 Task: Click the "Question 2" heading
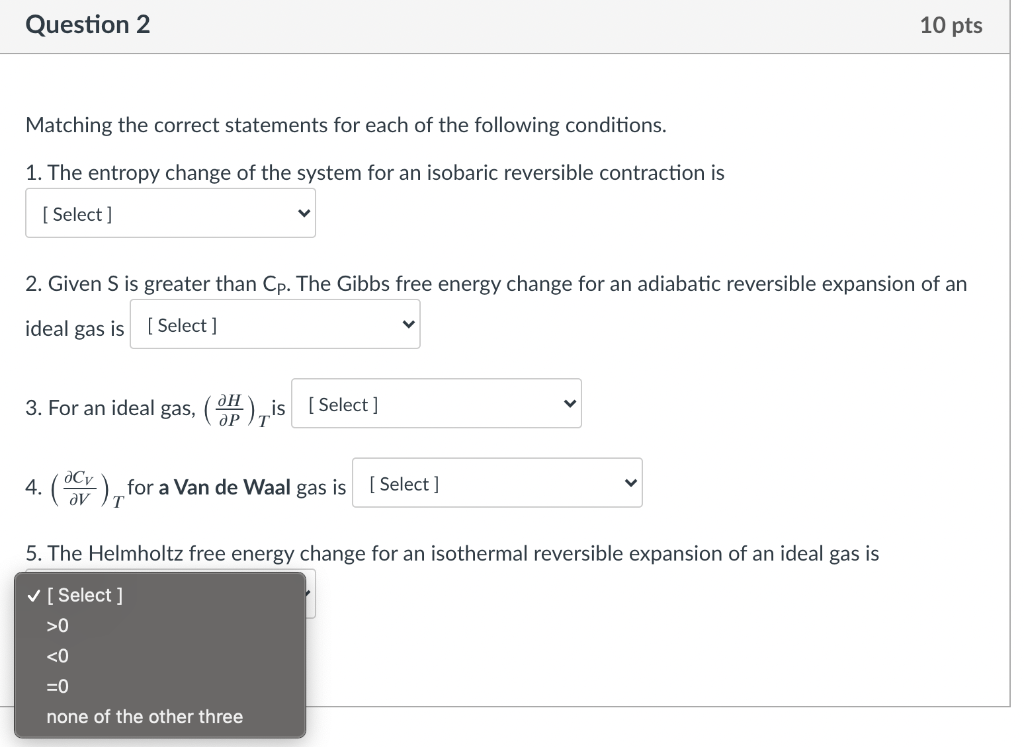pyautogui.click(x=88, y=24)
